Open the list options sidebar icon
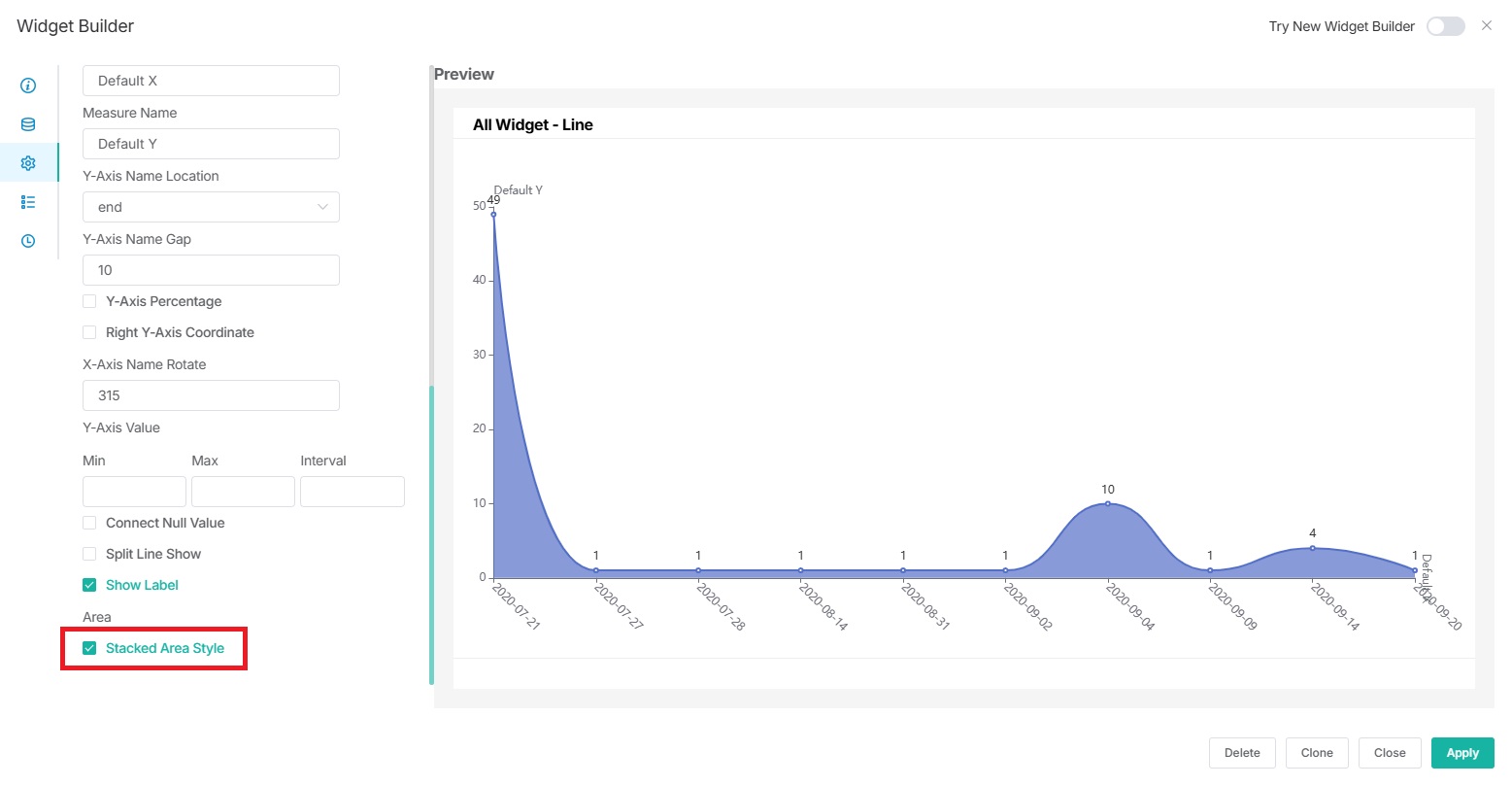Viewport: 1512px width, 786px height. pos(28,202)
